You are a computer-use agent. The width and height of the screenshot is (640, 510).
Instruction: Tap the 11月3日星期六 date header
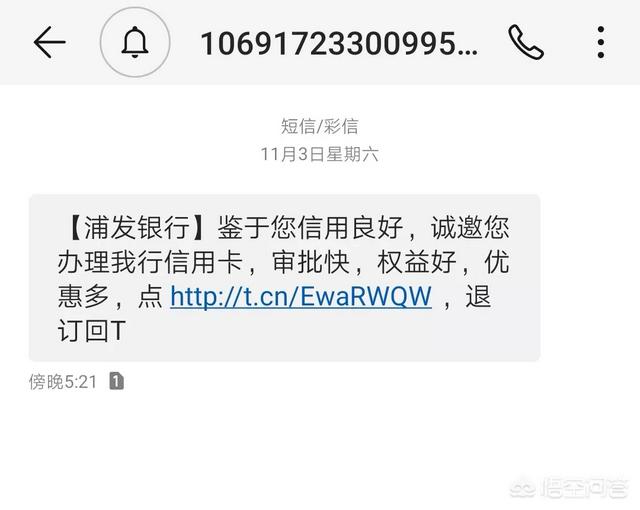coord(319,154)
